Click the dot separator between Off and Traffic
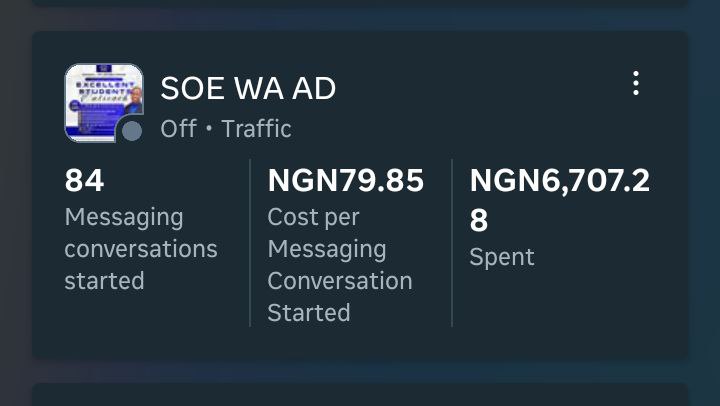Image resolution: width=720 pixels, height=406 pixels. coord(209,130)
